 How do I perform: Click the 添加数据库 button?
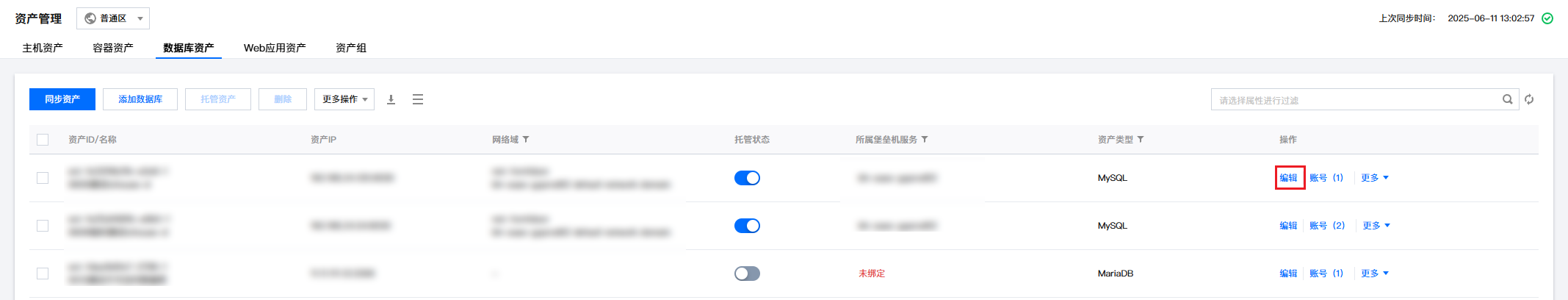[140, 99]
